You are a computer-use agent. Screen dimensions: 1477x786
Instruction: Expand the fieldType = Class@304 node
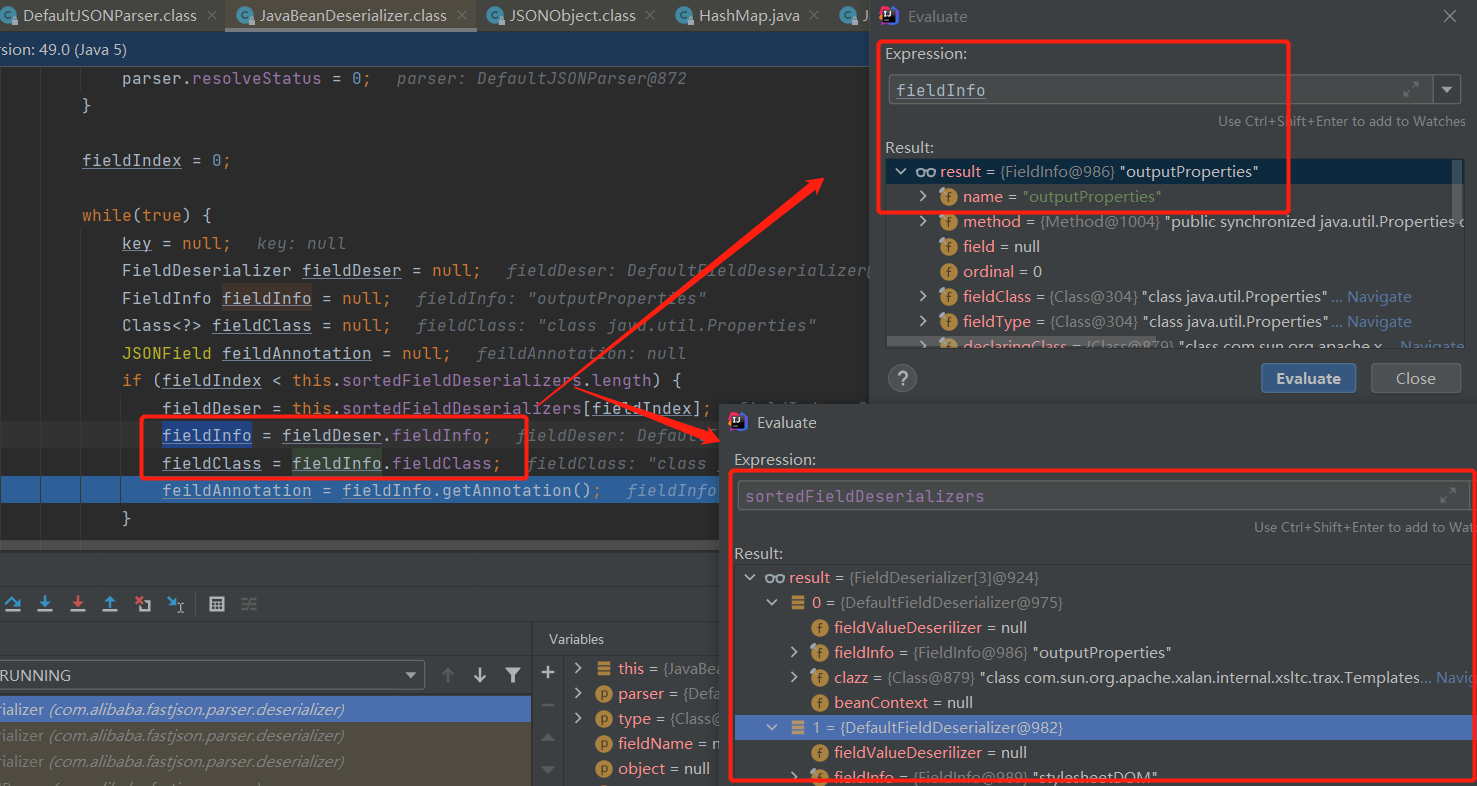point(924,322)
